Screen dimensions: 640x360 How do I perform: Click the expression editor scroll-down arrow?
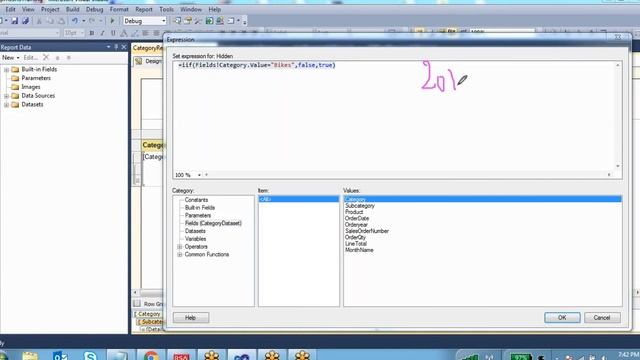coord(618,166)
